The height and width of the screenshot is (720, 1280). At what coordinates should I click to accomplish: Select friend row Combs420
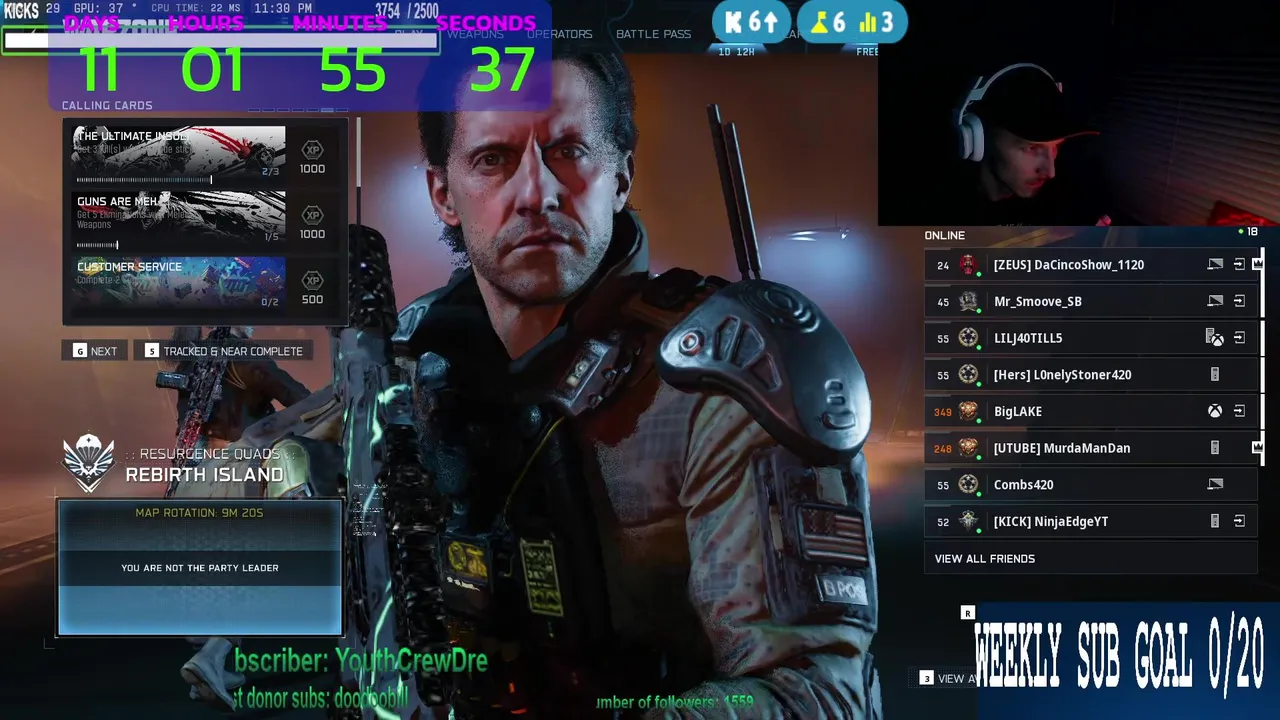1092,485
